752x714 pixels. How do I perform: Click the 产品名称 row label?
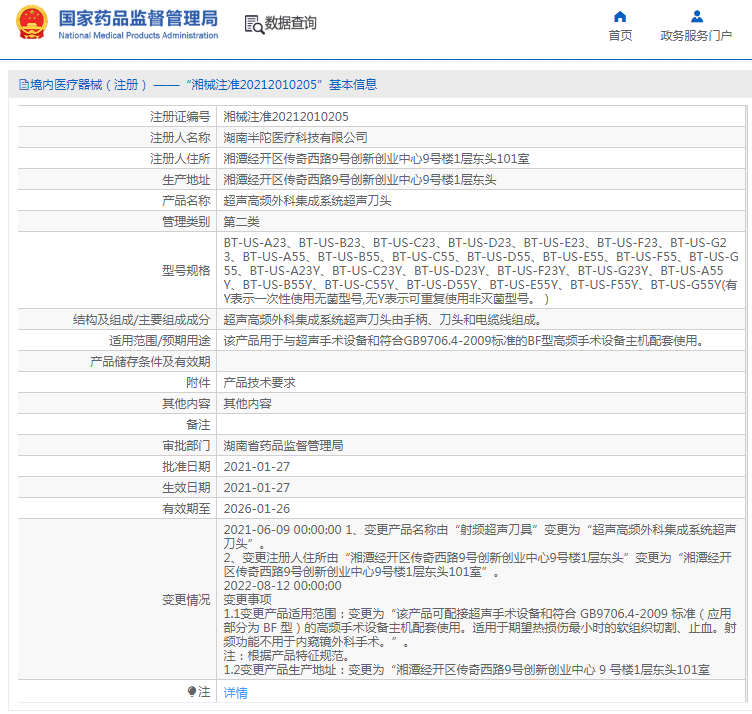(186, 201)
